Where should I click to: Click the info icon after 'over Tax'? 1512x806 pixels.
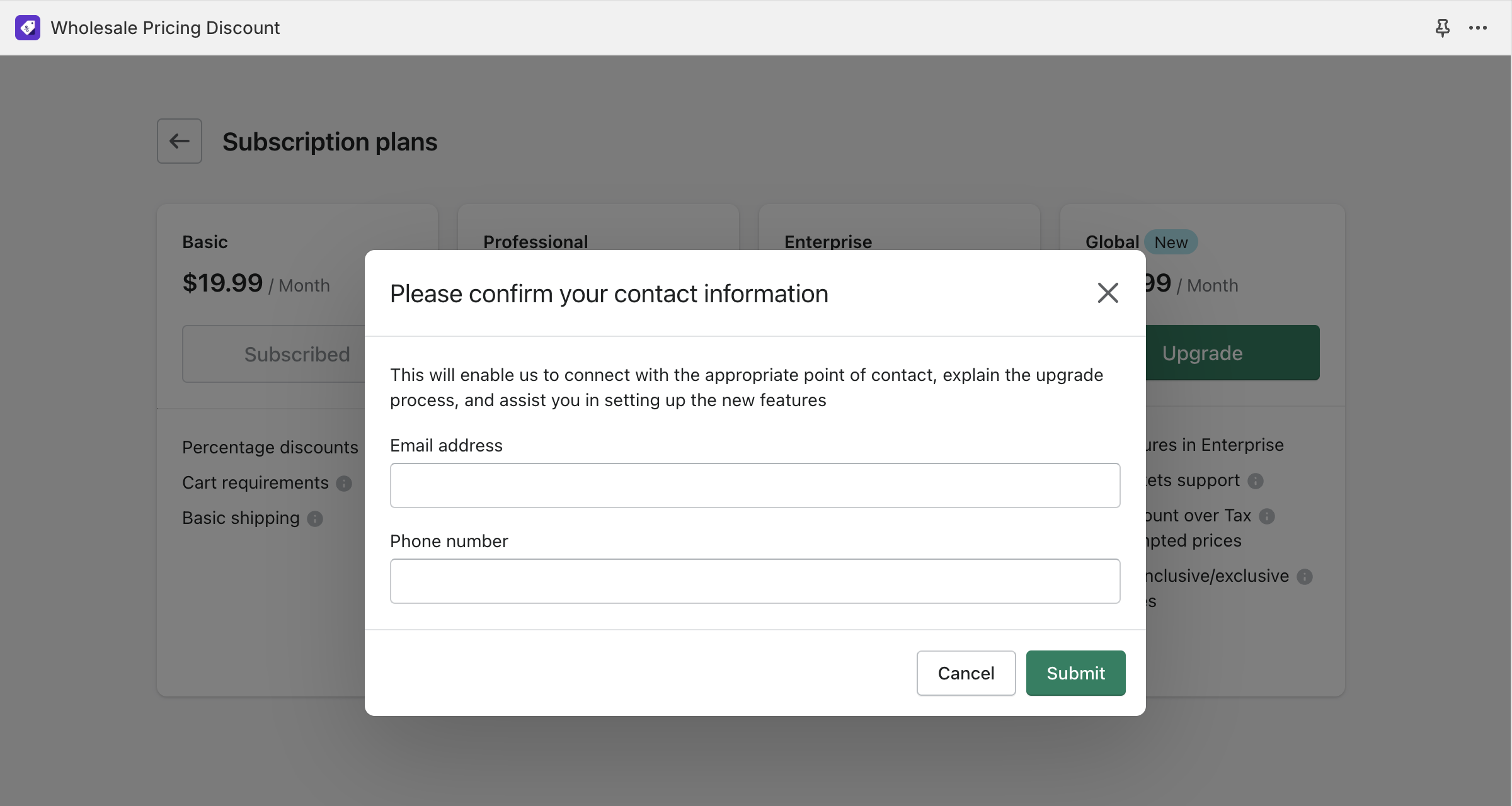[1267, 516]
